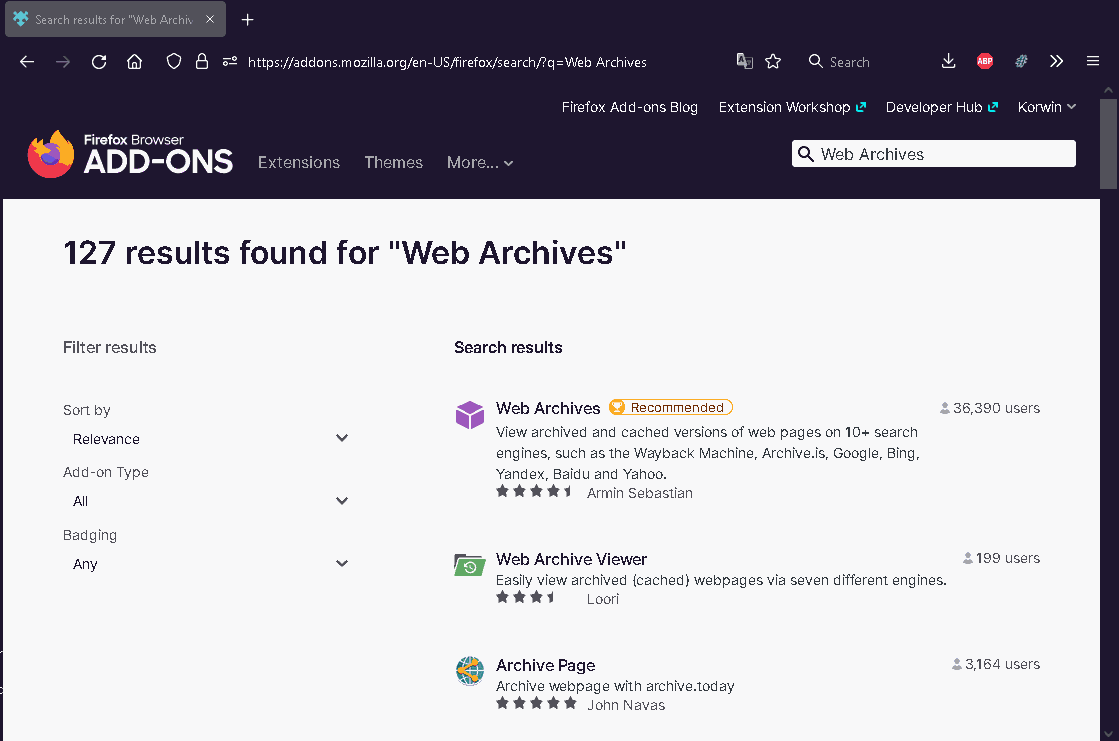Open the Badging Any dropdown

point(207,563)
